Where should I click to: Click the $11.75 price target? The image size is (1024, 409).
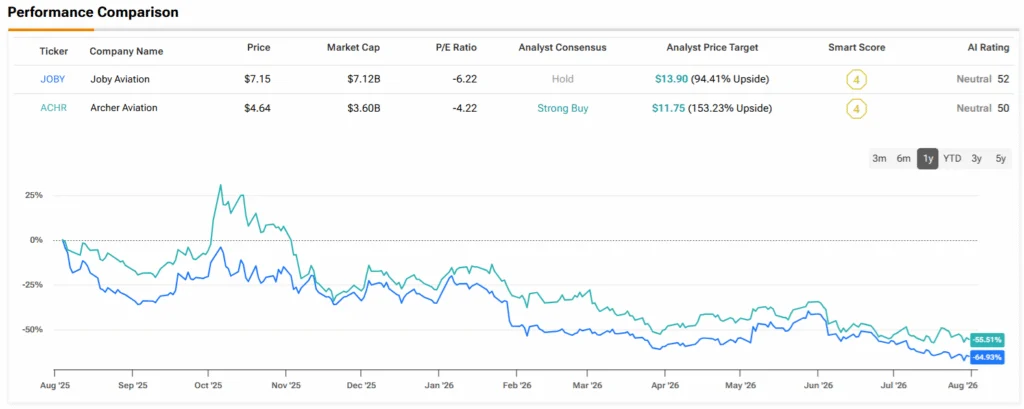click(668, 108)
